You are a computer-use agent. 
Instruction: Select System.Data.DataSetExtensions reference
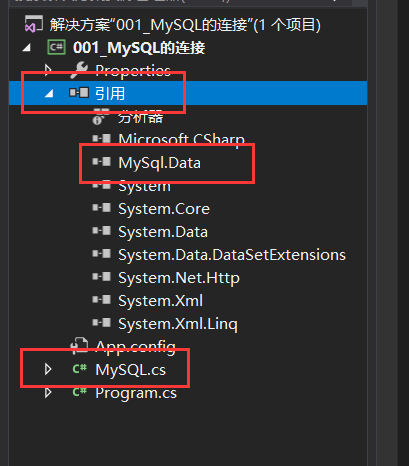pyautogui.click(x=232, y=255)
